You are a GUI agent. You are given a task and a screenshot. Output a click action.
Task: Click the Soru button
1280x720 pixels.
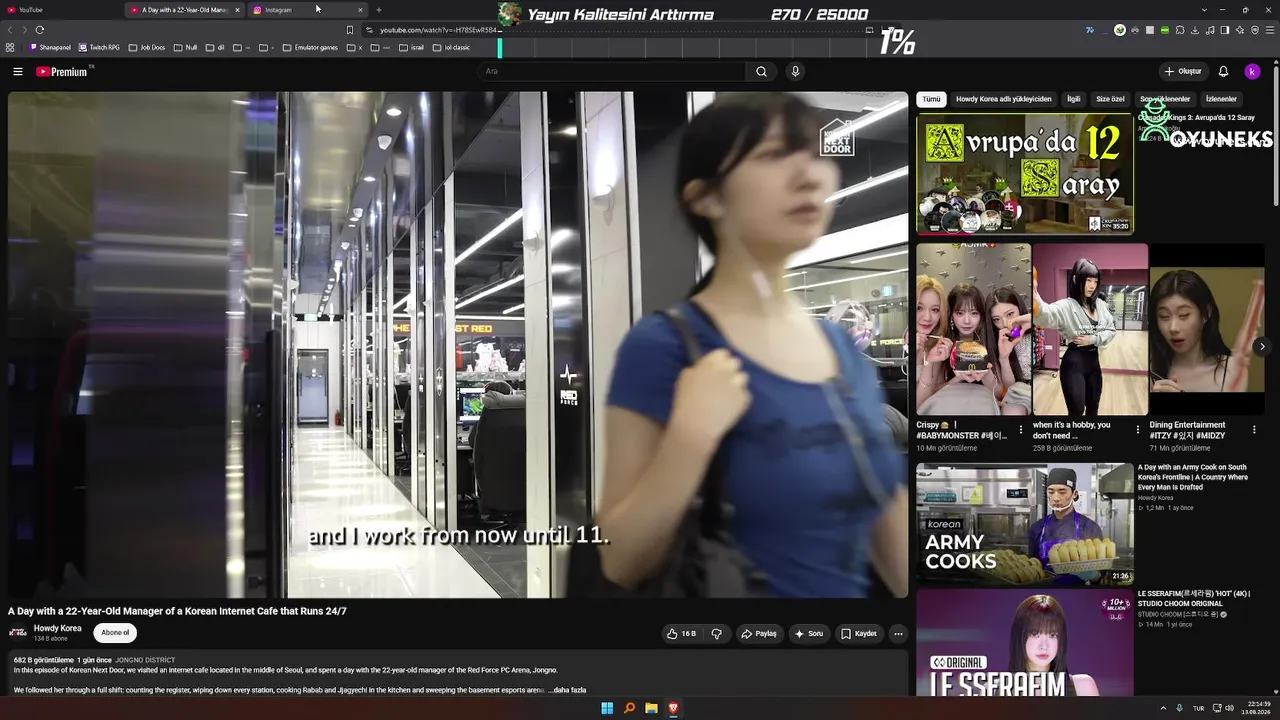click(809, 633)
